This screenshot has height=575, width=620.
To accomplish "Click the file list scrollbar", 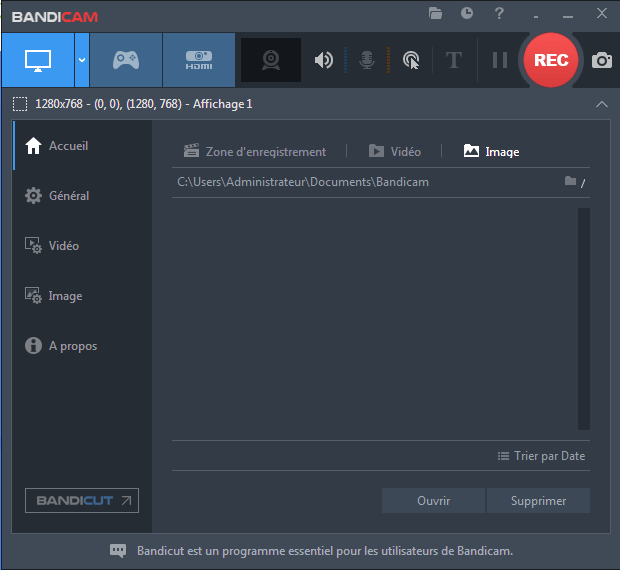I will pyautogui.click(x=584, y=319).
